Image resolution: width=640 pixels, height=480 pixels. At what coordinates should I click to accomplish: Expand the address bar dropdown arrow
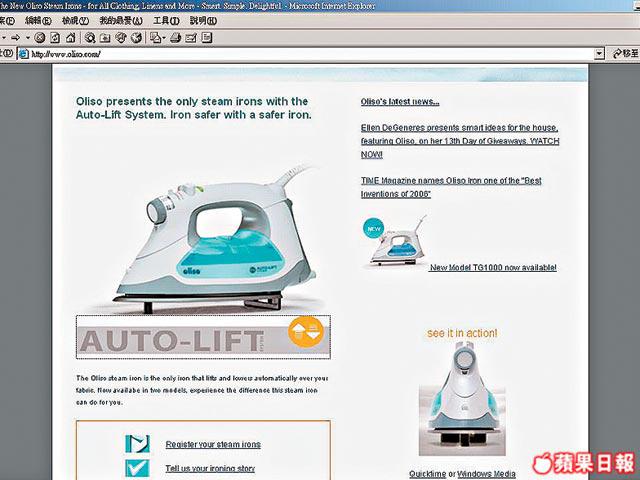599,53
